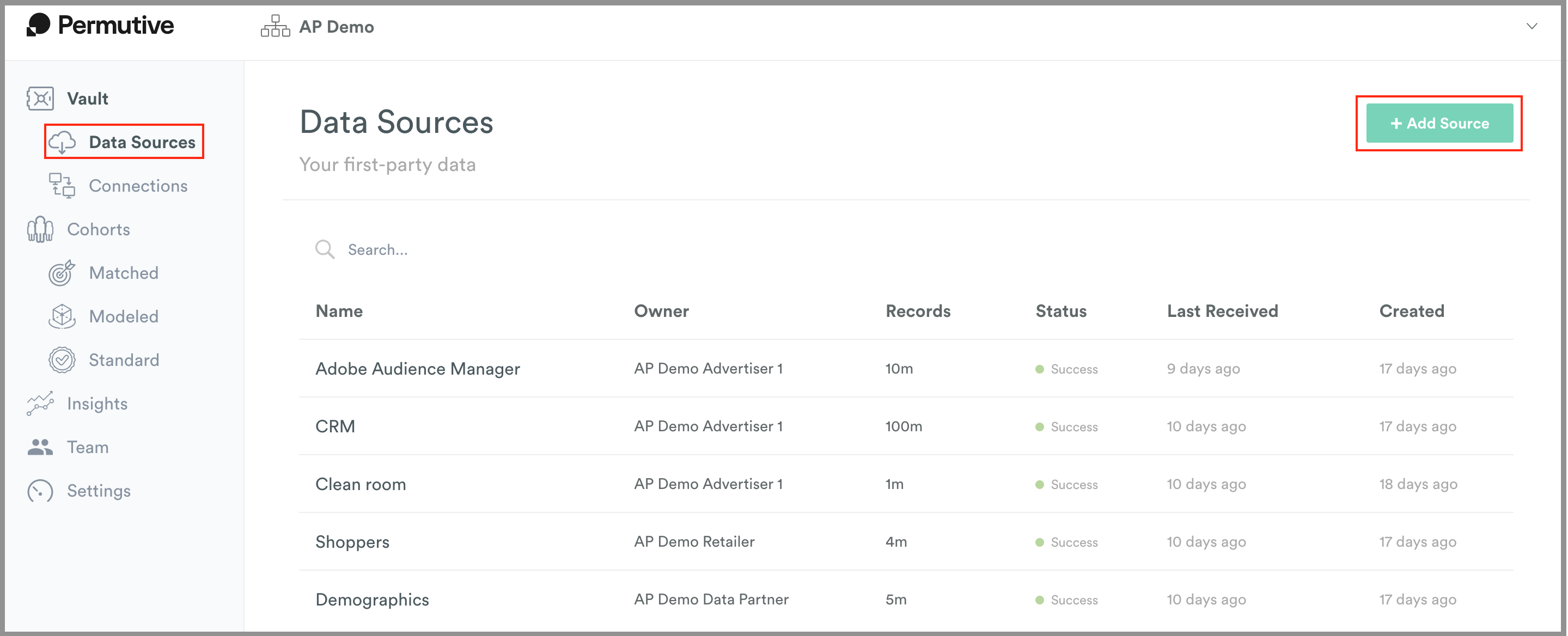This screenshot has width=1568, height=636.
Task: Click the 10m records value
Action: tap(899, 369)
